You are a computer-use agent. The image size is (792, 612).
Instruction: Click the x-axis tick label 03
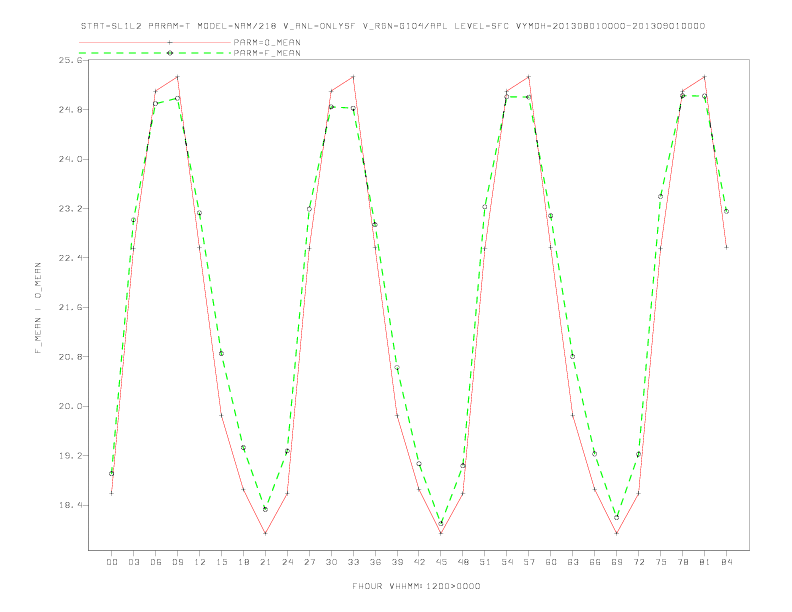[133, 562]
